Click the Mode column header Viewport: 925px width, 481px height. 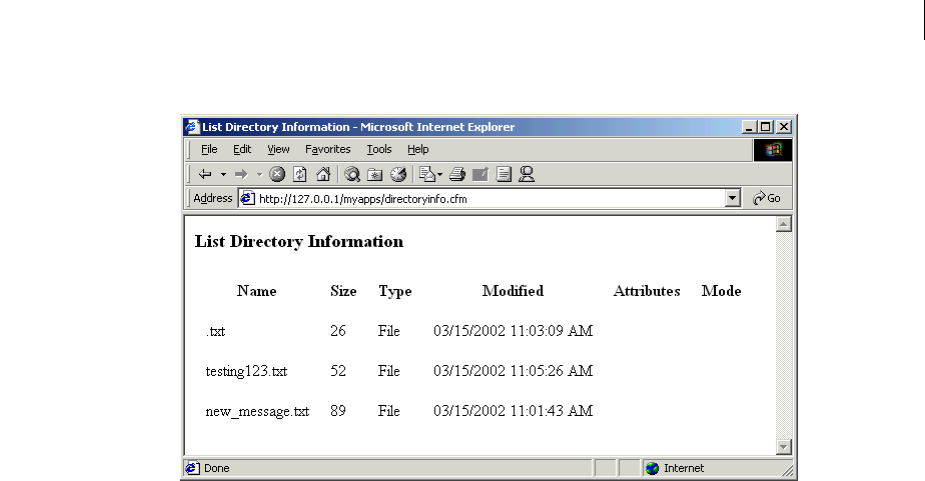click(x=721, y=291)
